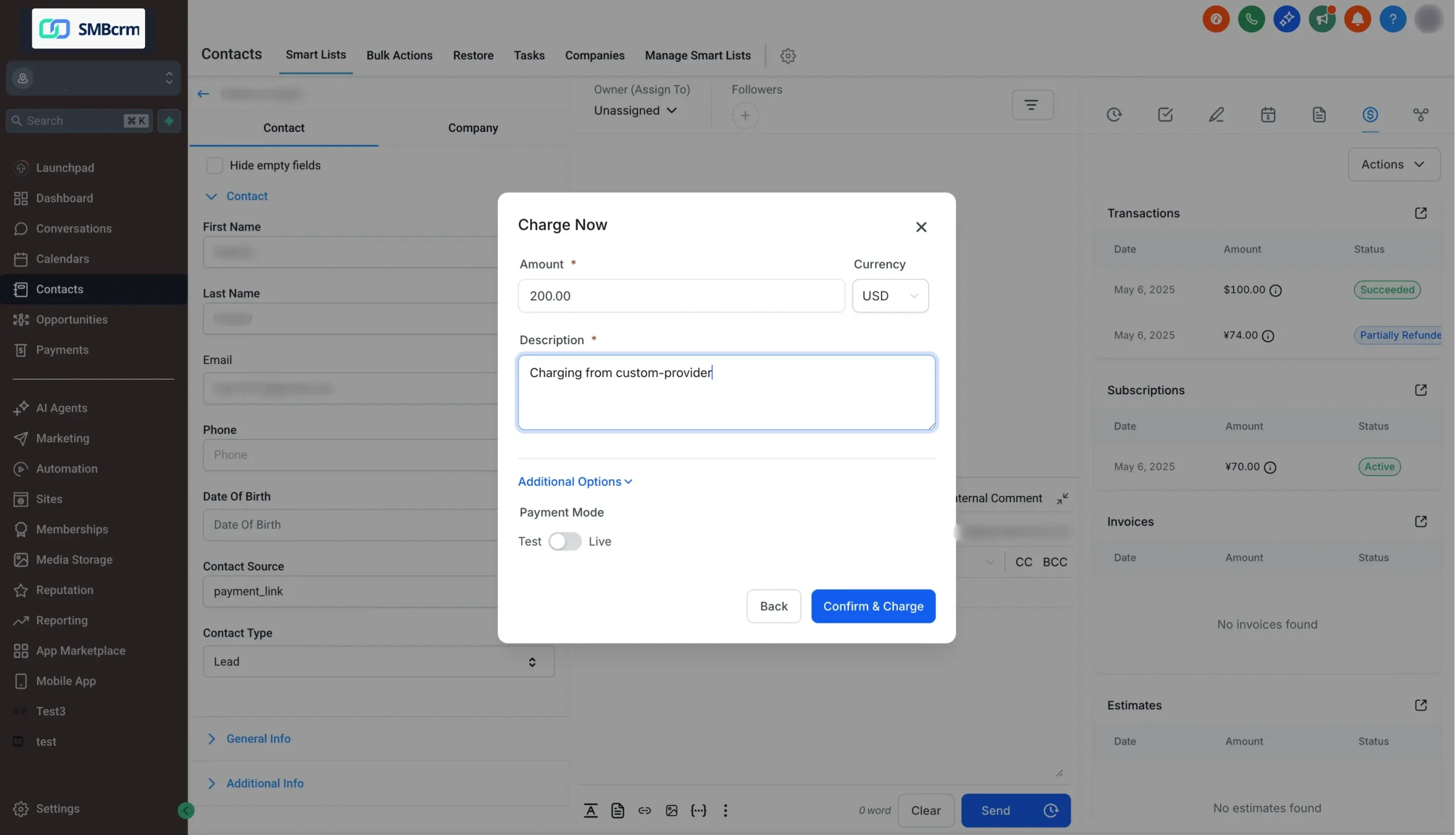1456x835 pixels.
Task: Click the Back button in dialog
Action: pyautogui.click(x=773, y=606)
